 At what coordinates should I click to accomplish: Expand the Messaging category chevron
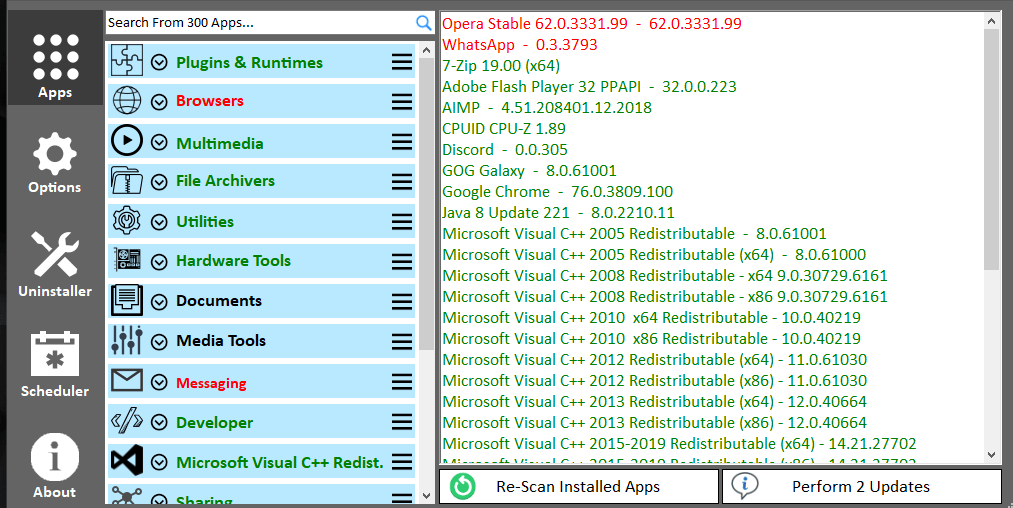[159, 383]
